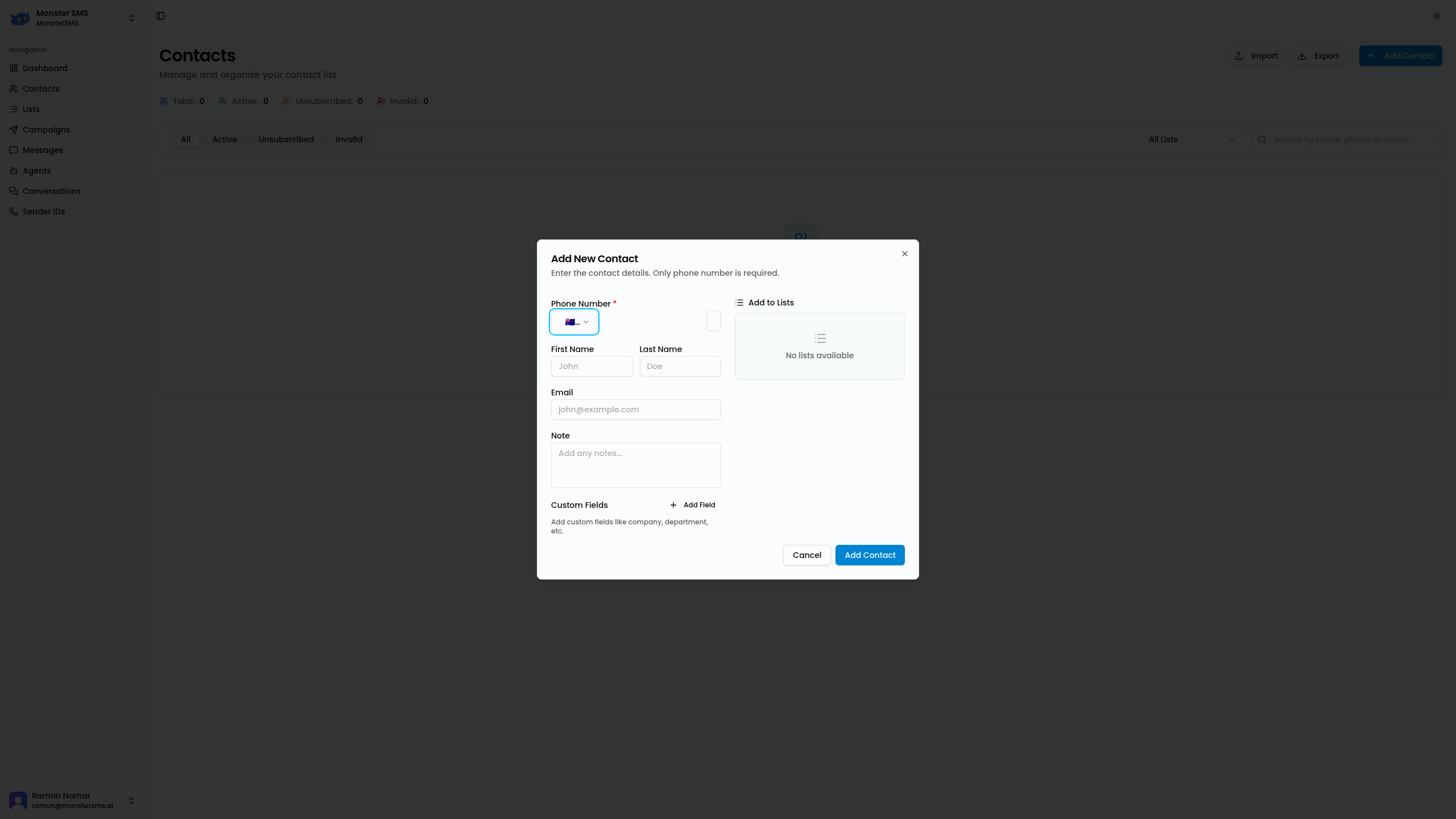
Task: Select the Unsubscribed tab
Action: (286, 139)
